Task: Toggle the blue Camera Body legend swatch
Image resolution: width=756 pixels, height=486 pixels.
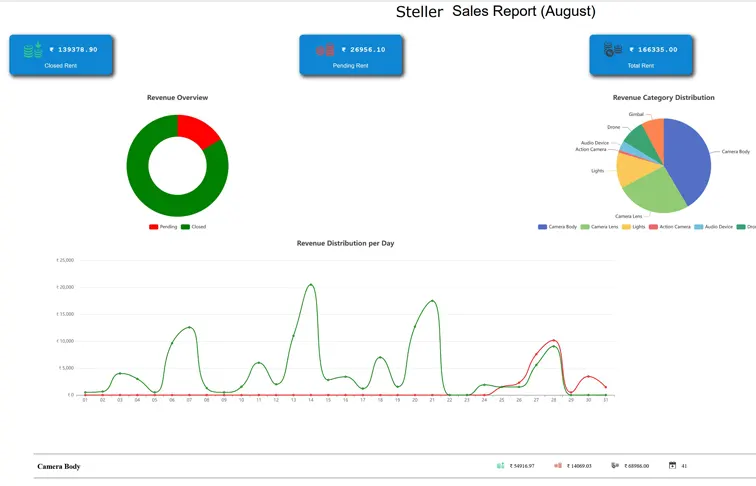Action: [x=542, y=227]
